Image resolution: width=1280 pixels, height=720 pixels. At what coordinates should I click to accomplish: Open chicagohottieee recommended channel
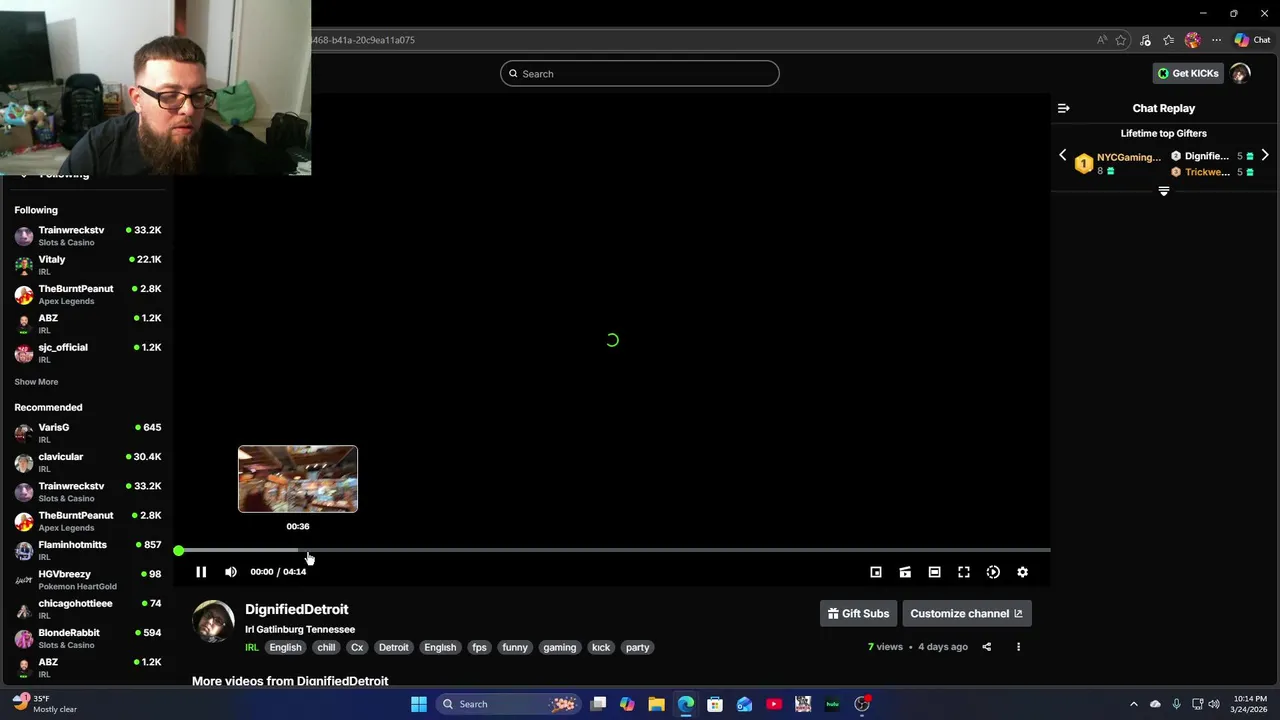click(x=88, y=608)
